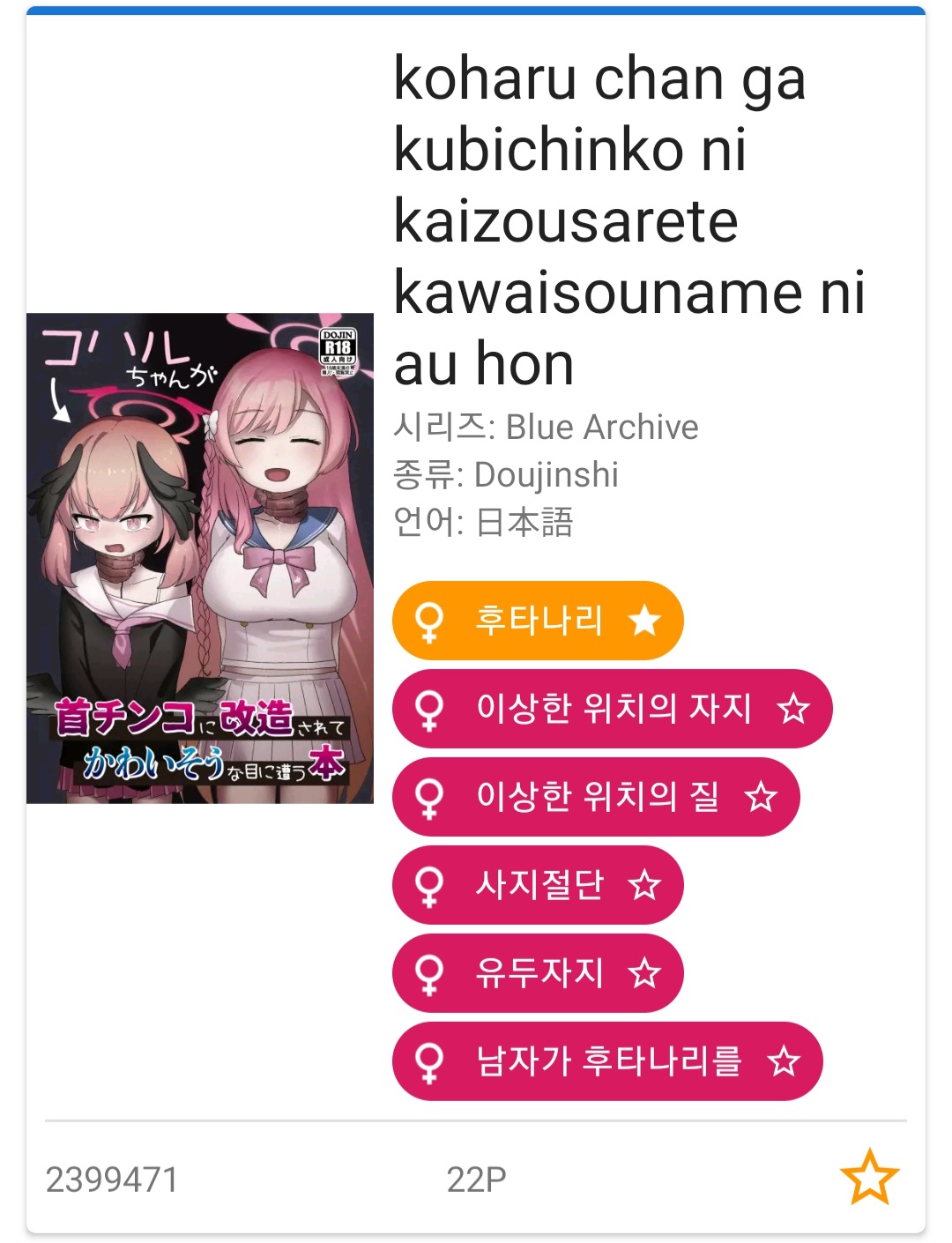The height and width of the screenshot is (1243, 952).
Task: Toggle star on the 이상한 위치의 자지 tag
Action: [x=793, y=709]
